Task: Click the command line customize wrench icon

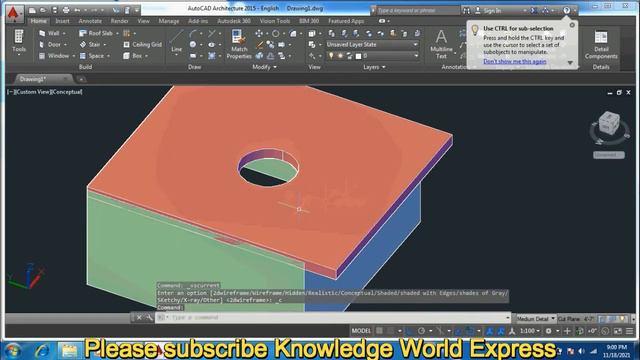Action: click(x=149, y=317)
